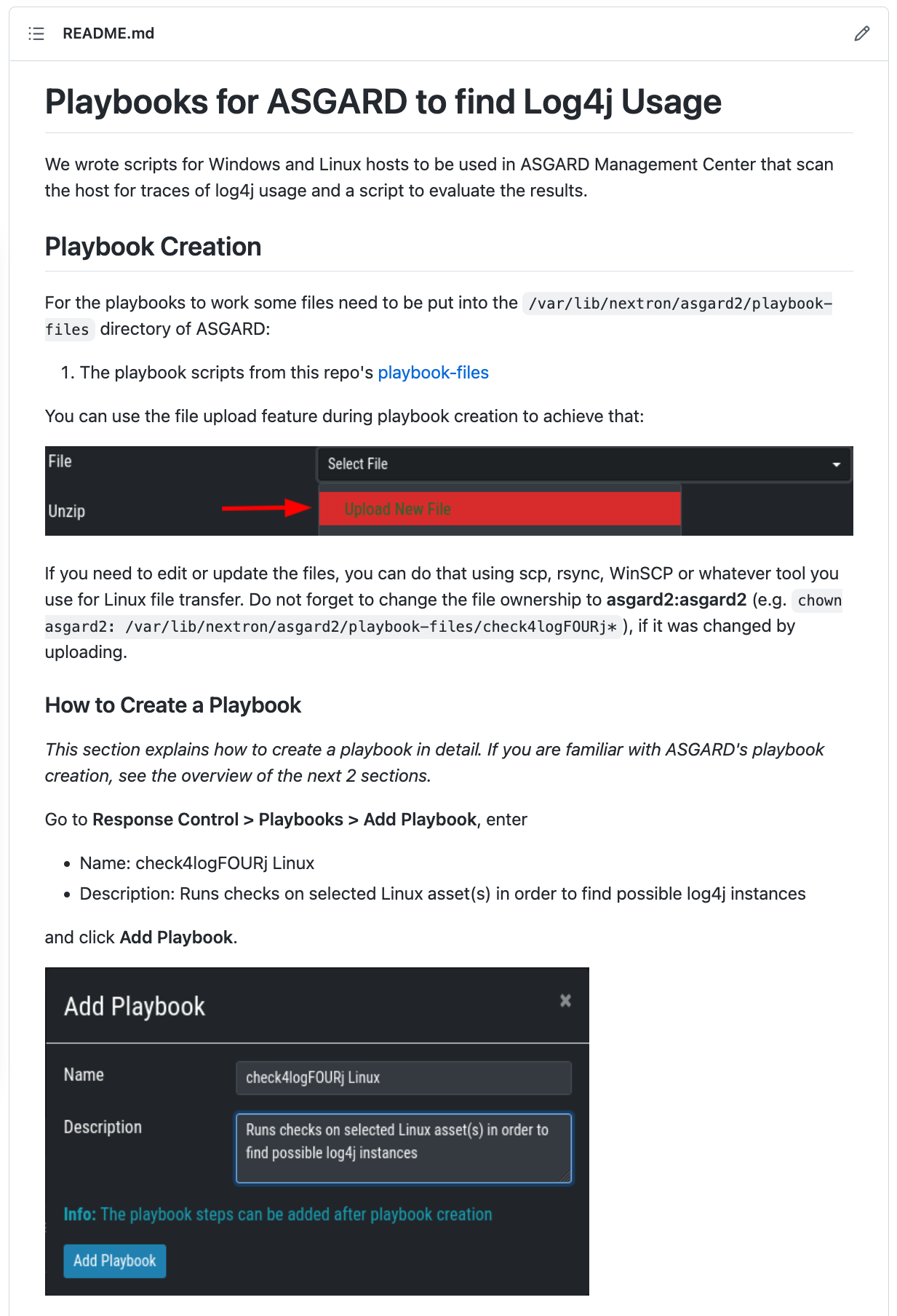897x1316 pixels.
Task: Close the Add Playbook dialog with X
Action: pos(565,1000)
